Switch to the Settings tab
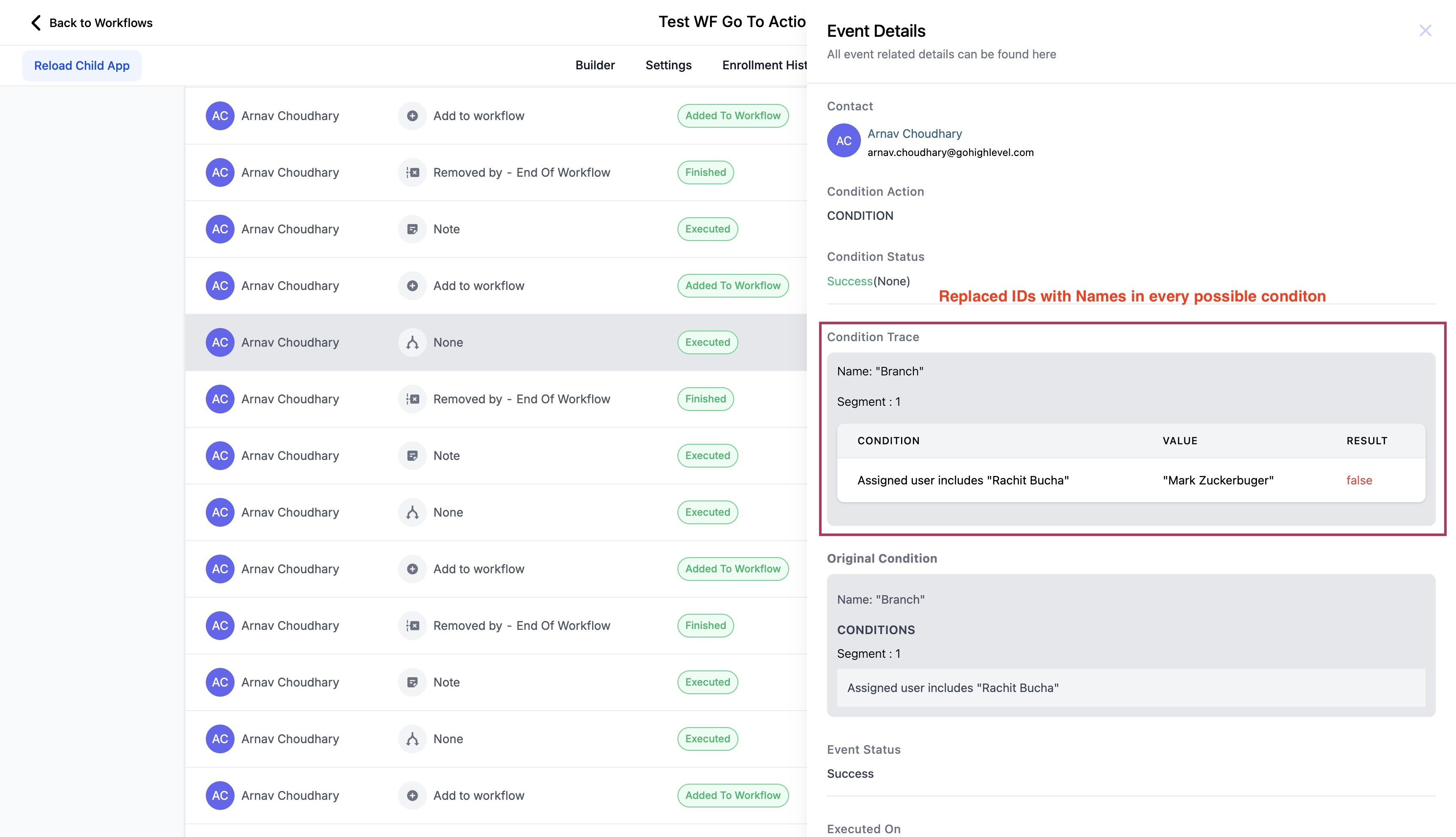This screenshot has height=837, width=1456. click(668, 65)
